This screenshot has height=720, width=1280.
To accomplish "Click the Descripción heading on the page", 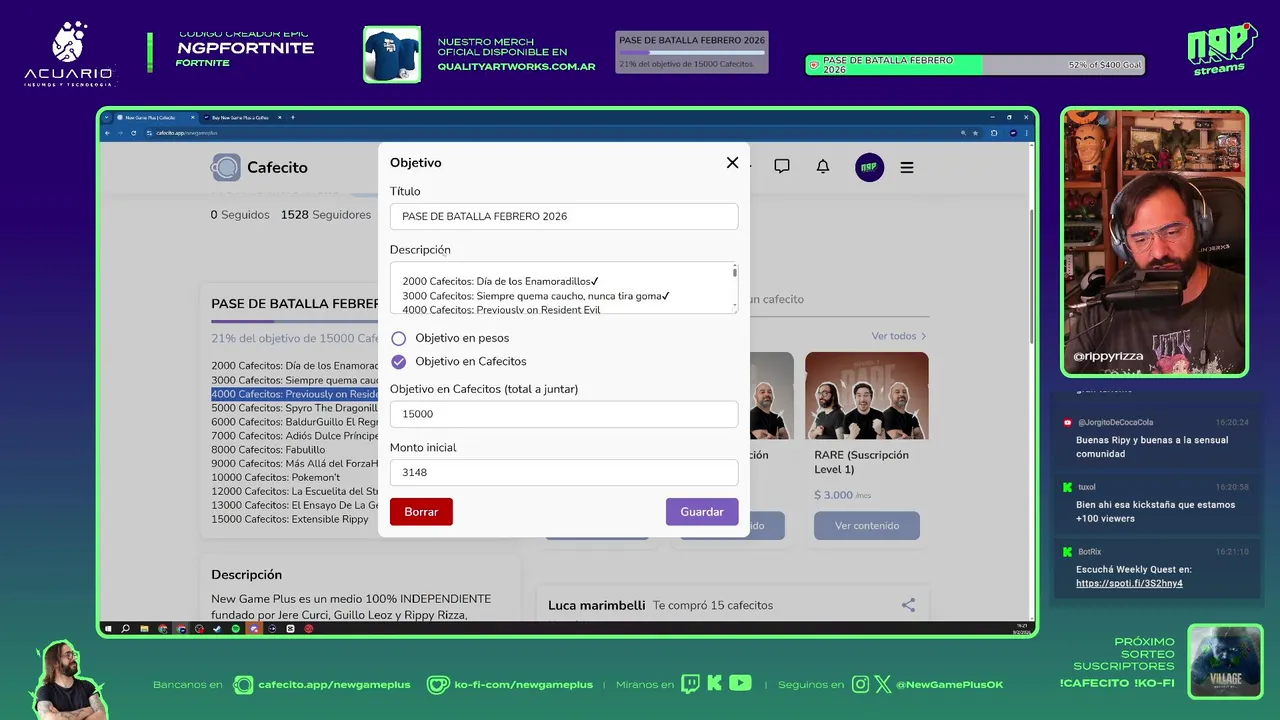I will pyautogui.click(x=246, y=575).
